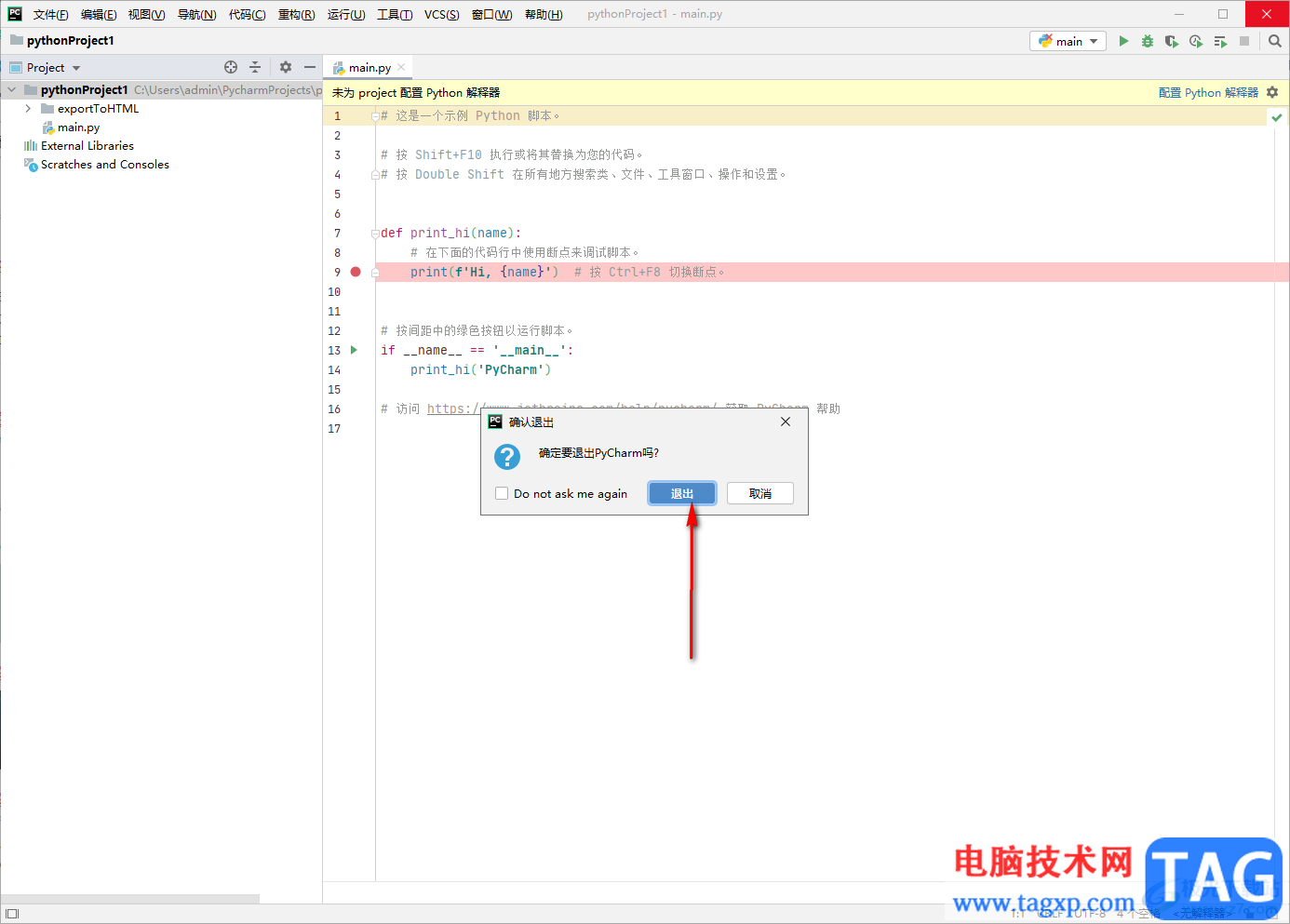Image resolution: width=1290 pixels, height=924 pixels.
Task: Click the jetbrains help URL on line 16
Action: click(571, 408)
